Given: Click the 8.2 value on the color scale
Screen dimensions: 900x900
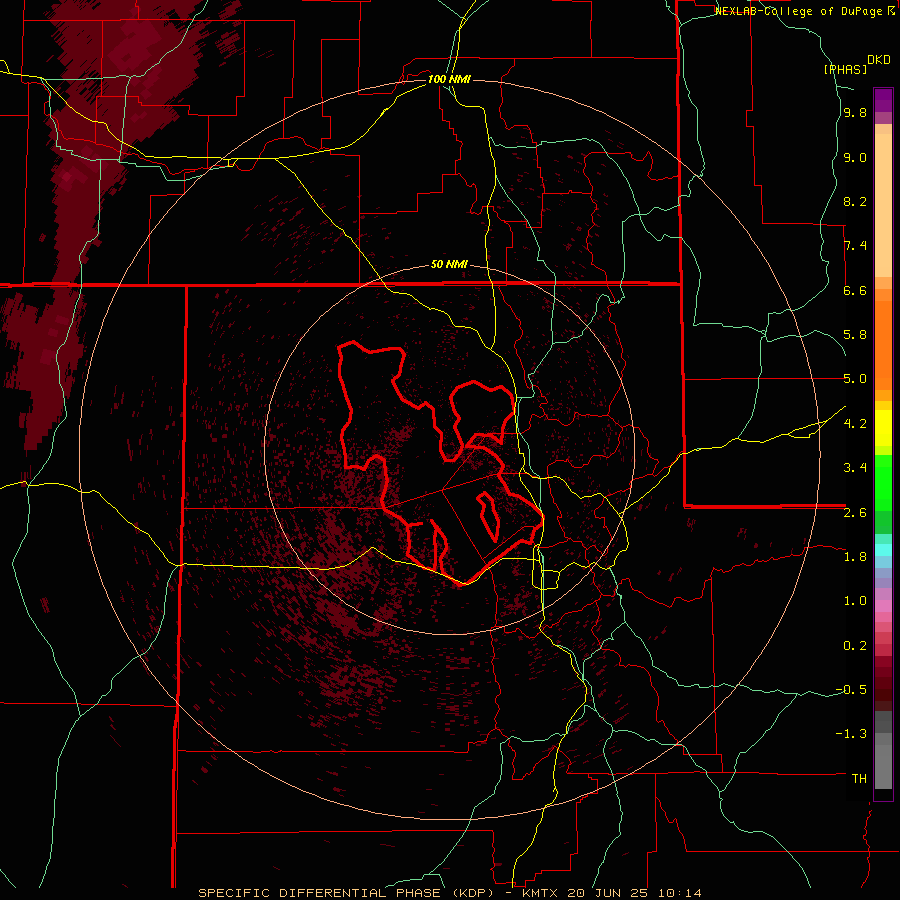Looking at the screenshot, I should (855, 201).
